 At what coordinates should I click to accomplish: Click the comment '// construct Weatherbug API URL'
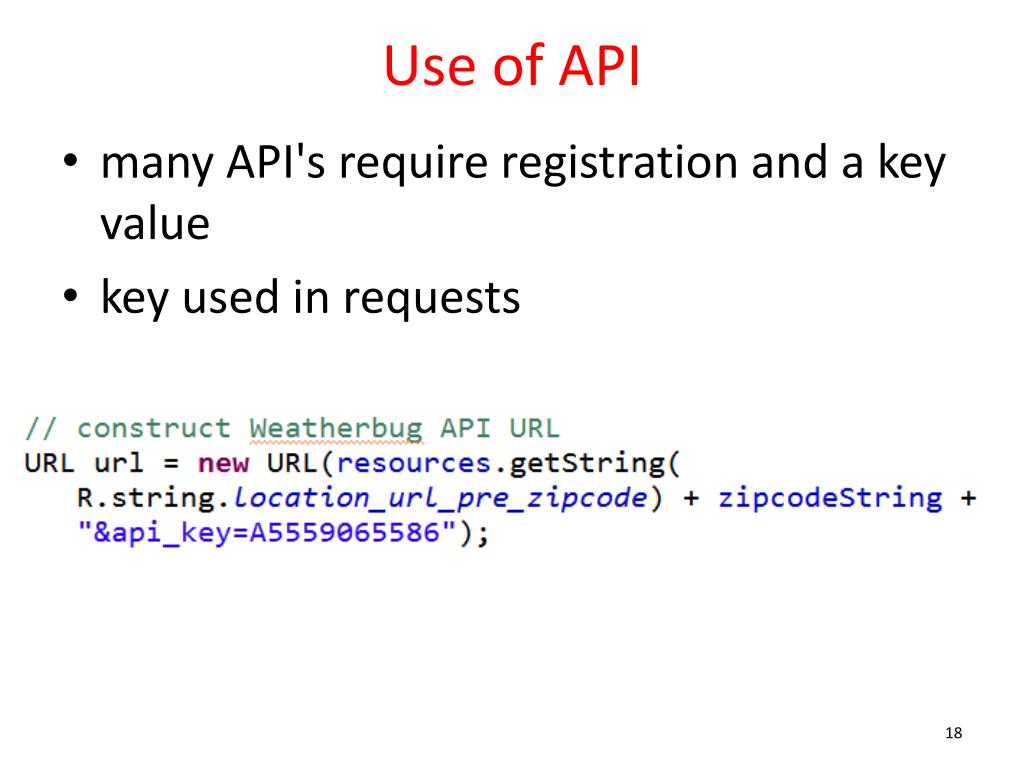coord(292,428)
